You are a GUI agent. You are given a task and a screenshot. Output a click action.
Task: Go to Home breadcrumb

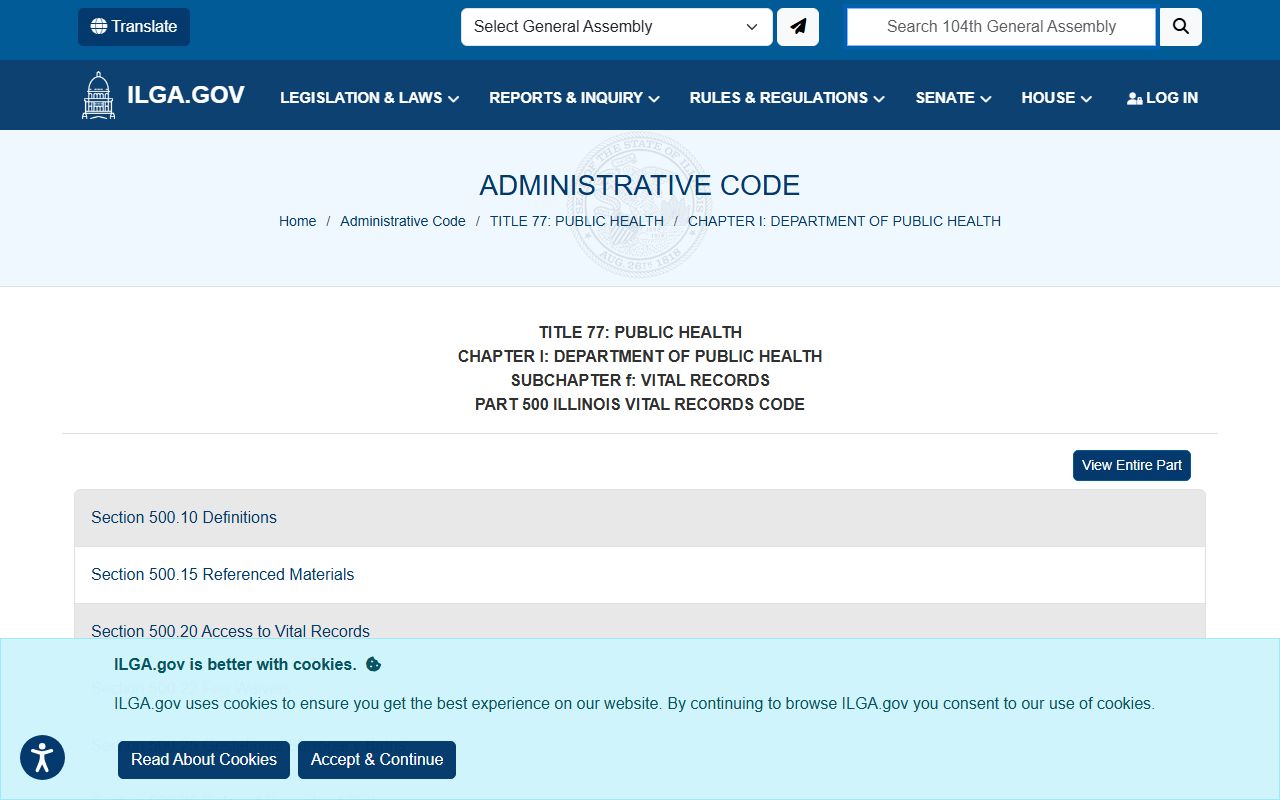point(297,221)
